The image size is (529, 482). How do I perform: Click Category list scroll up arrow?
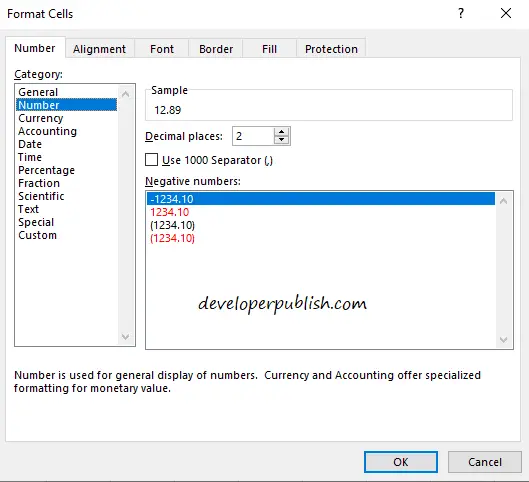[126, 94]
